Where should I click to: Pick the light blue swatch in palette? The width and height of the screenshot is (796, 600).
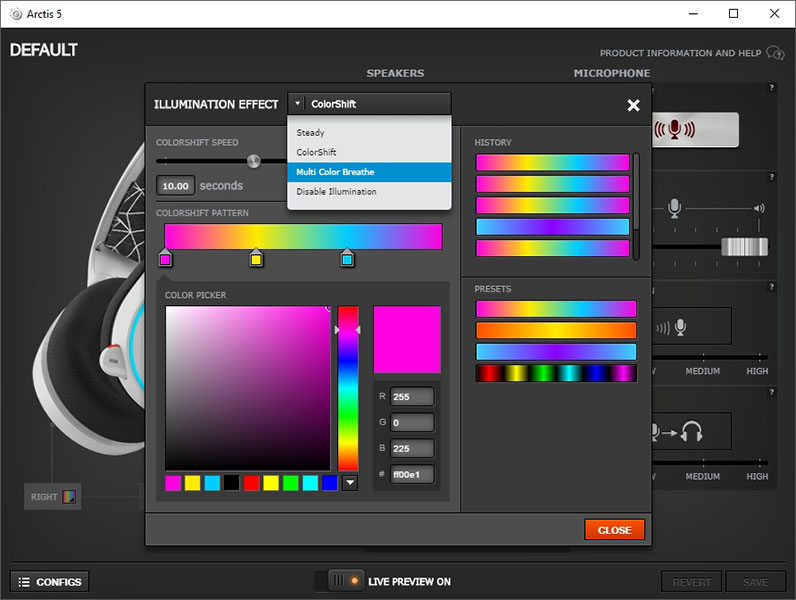(212, 483)
